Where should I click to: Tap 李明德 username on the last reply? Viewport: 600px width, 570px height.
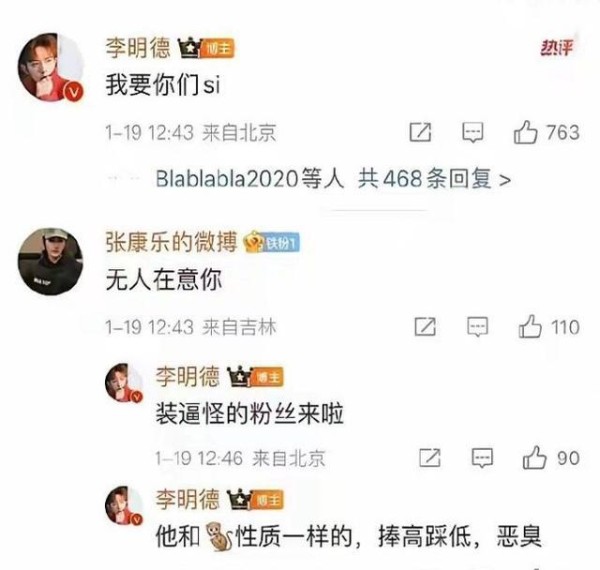point(188,499)
